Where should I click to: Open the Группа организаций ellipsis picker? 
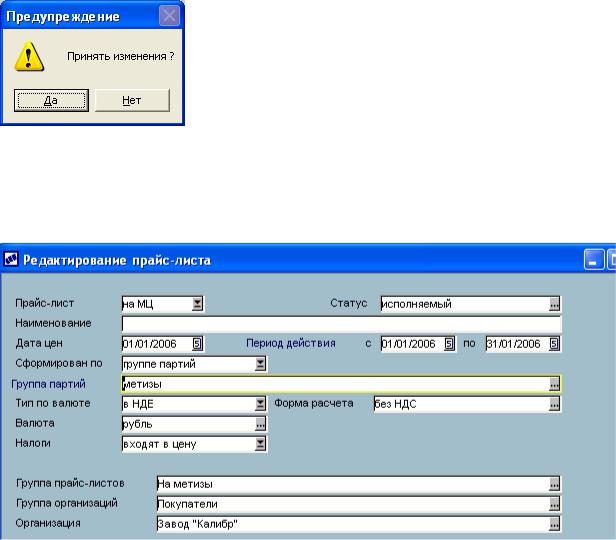(x=554, y=504)
